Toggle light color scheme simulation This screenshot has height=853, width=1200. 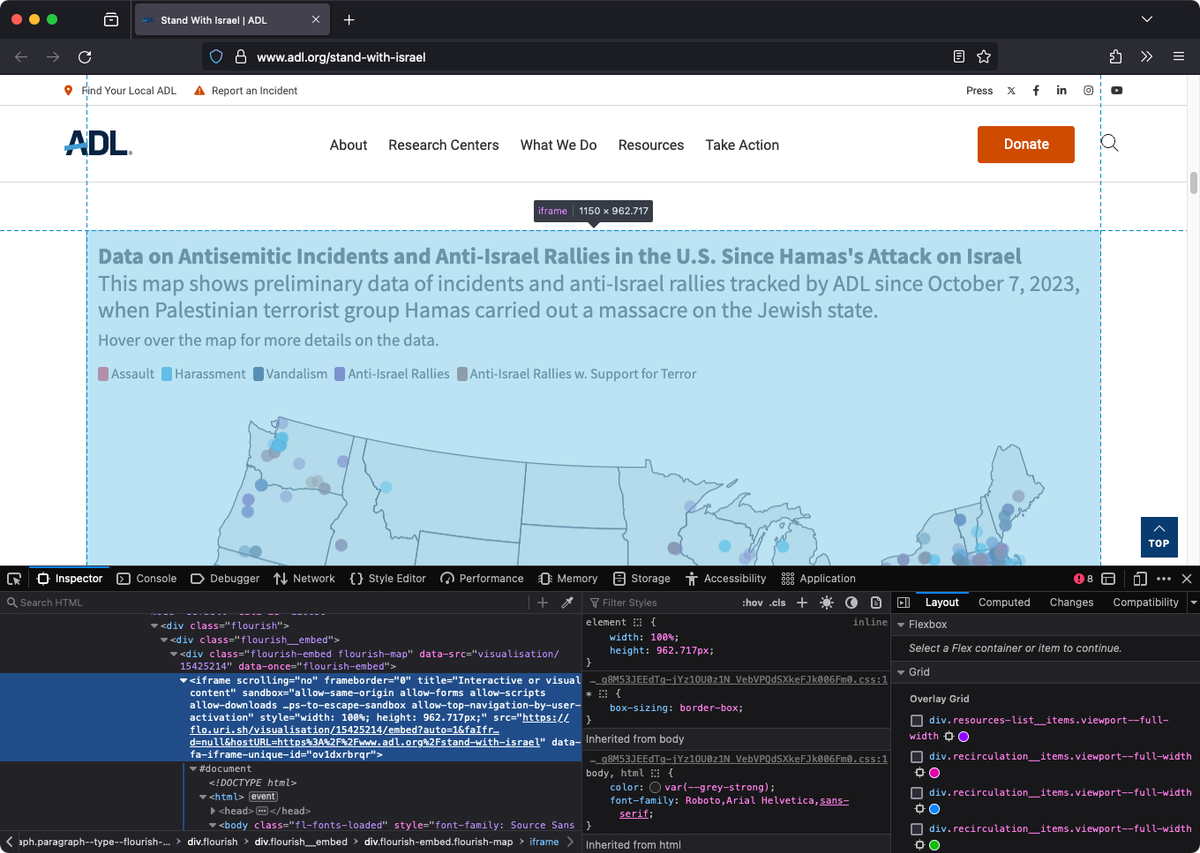tap(826, 603)
